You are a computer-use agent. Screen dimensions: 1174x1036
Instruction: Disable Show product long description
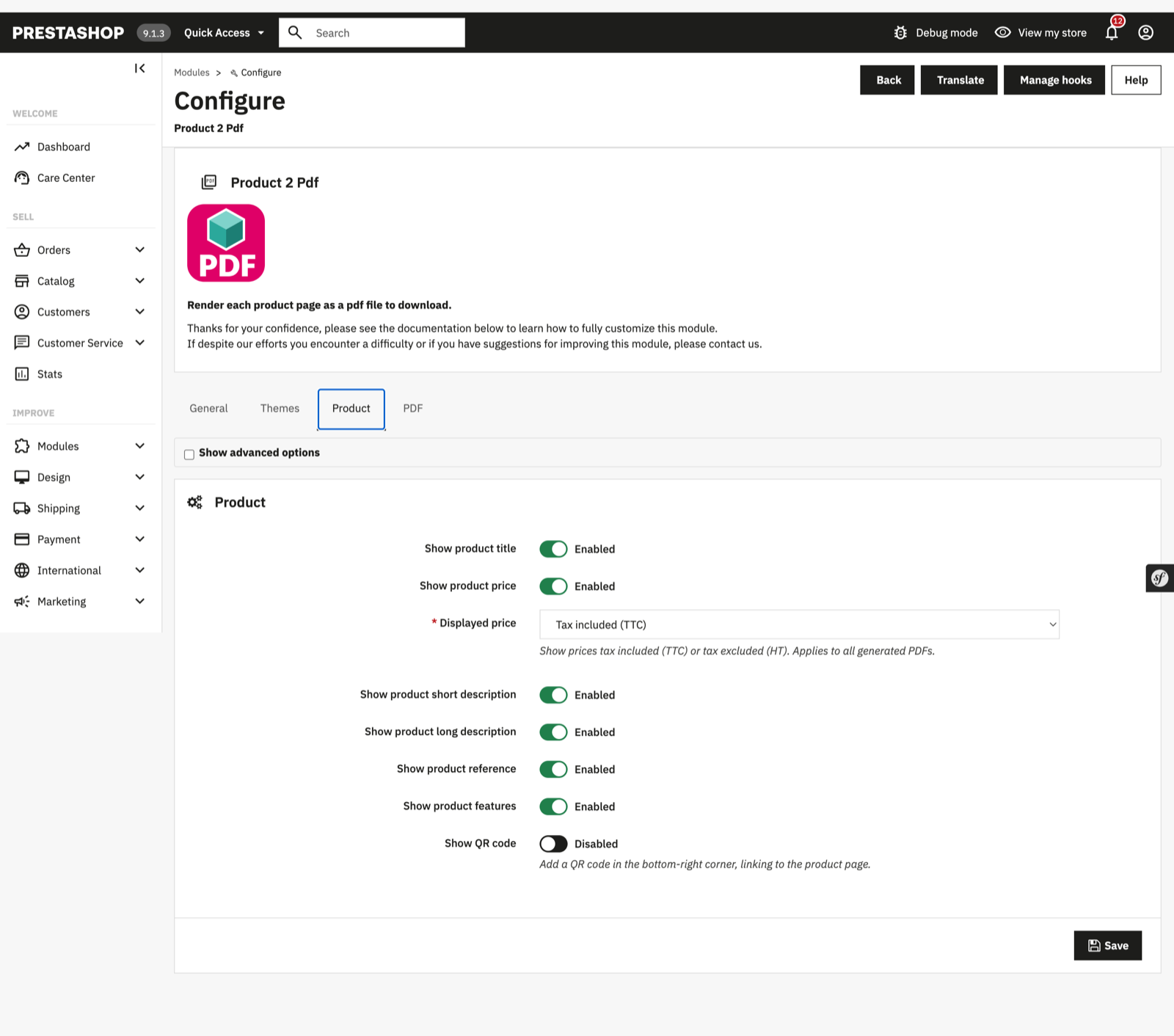point(553,732)
